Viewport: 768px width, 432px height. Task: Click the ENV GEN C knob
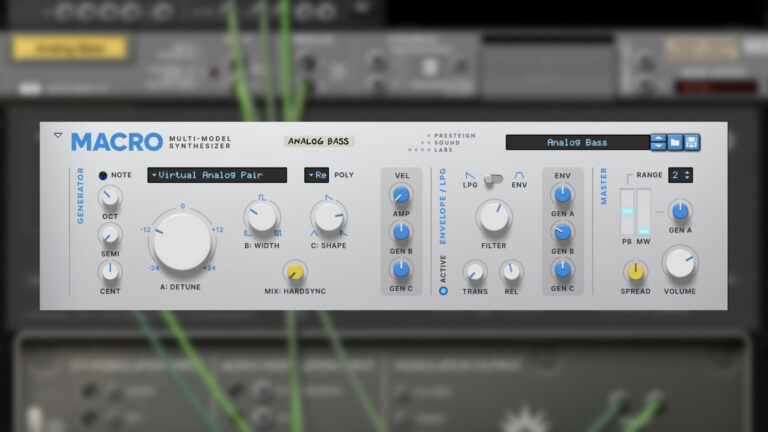coord(562,269)
